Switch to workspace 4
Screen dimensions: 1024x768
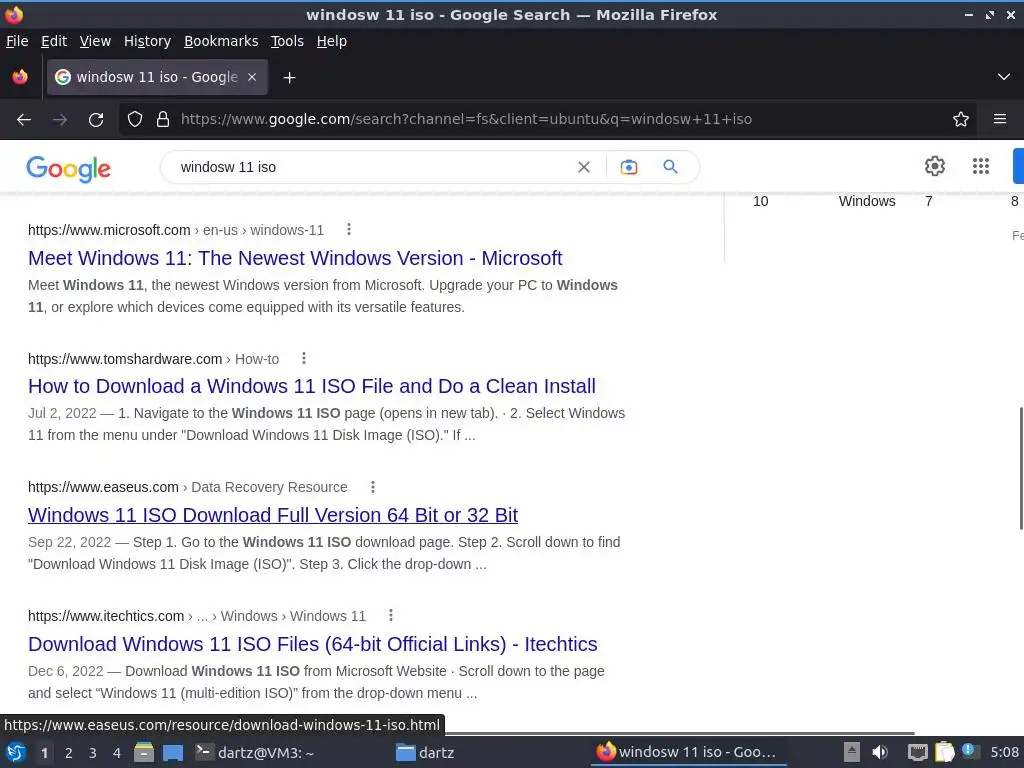tap(117, 753)
